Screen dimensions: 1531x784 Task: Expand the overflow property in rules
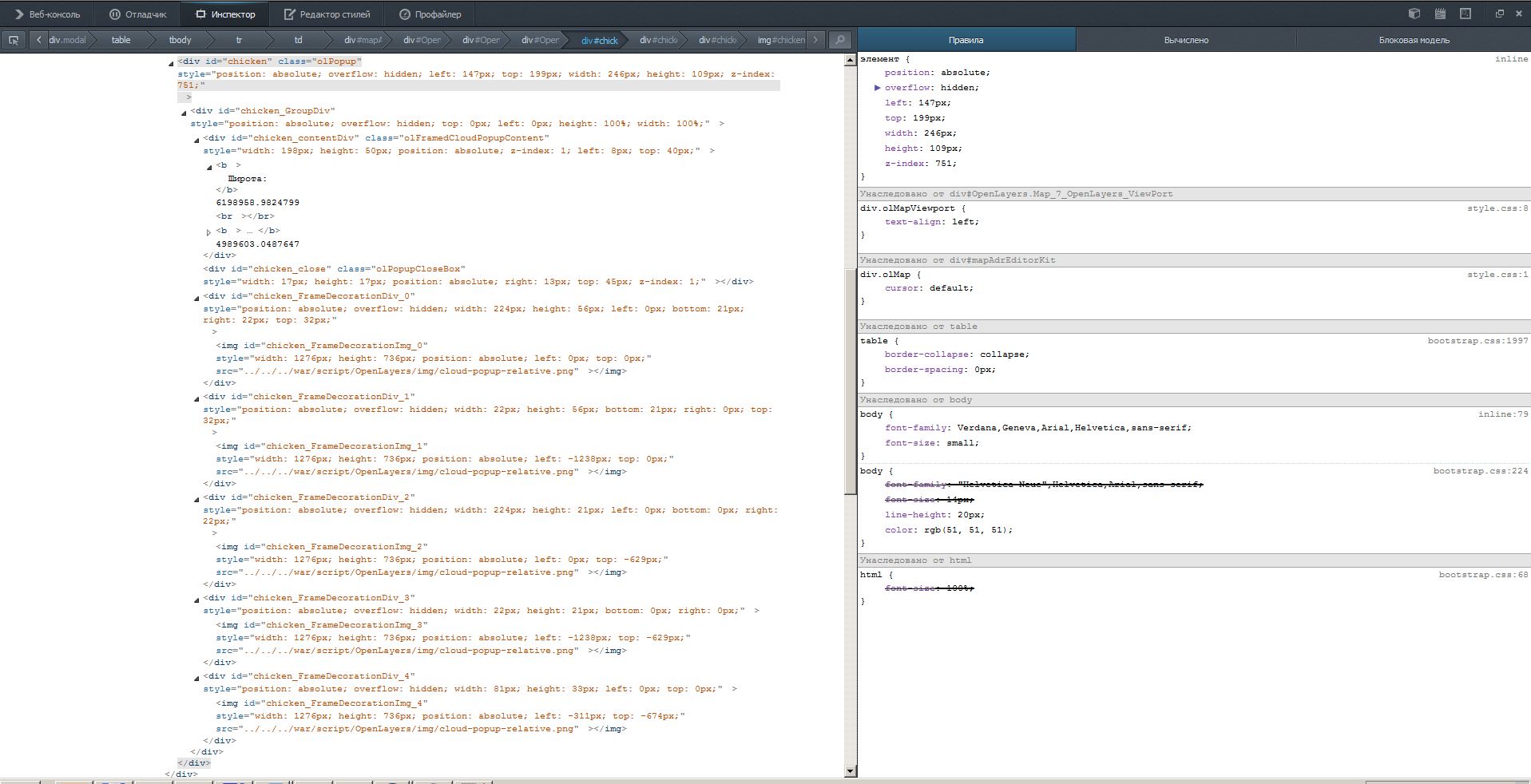877,88
